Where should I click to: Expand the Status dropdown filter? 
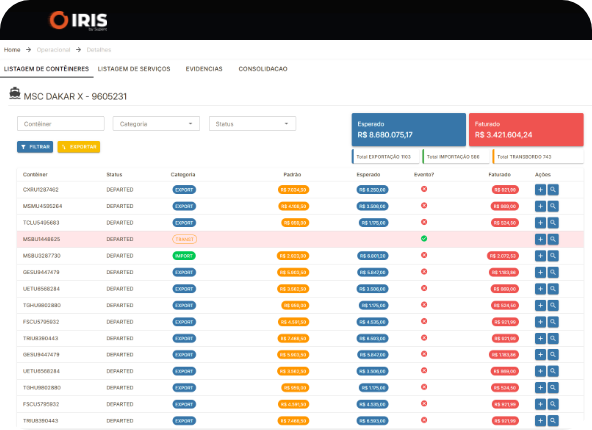(x=253, y=124)
